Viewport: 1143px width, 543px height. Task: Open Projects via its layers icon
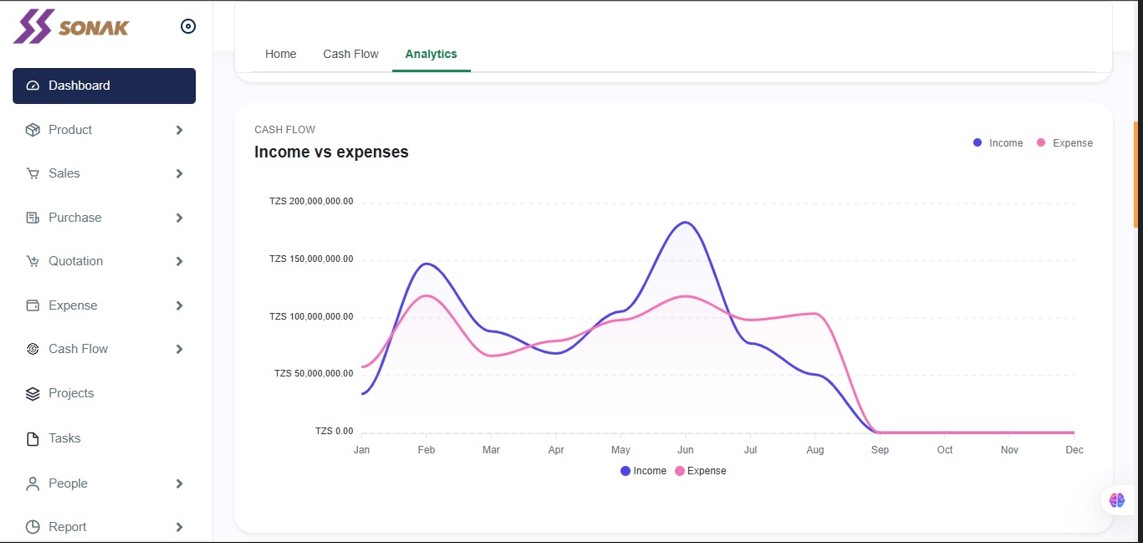tap(32, 394)
